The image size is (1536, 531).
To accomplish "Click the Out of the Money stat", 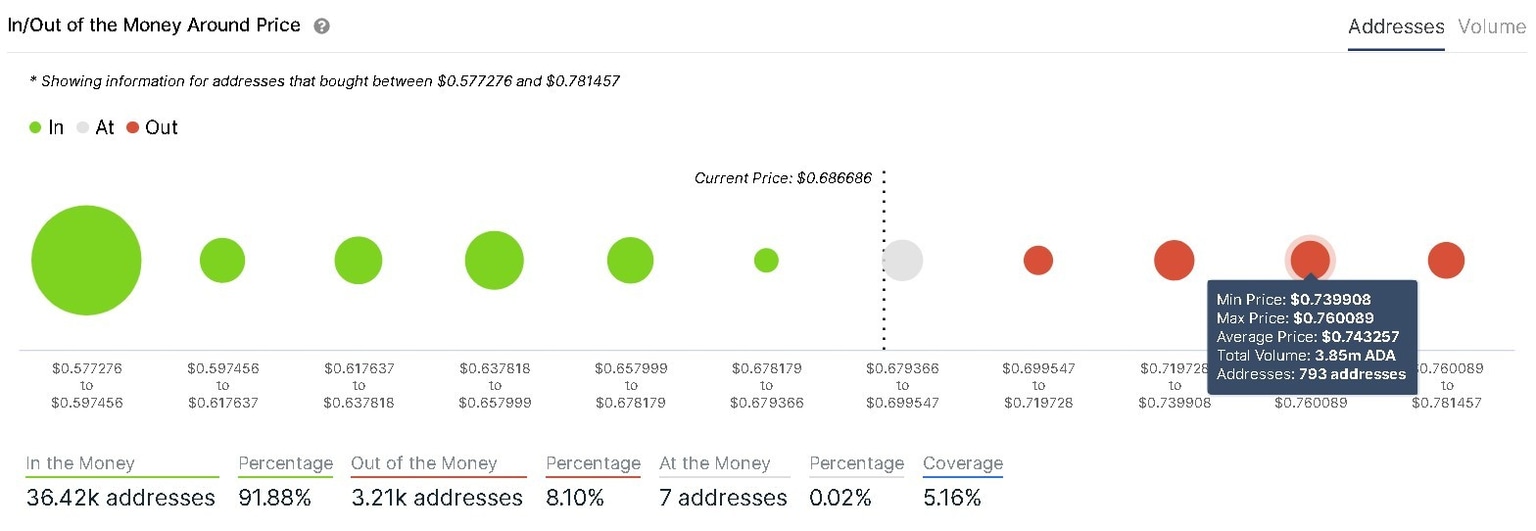I will [x=437, y=497].
